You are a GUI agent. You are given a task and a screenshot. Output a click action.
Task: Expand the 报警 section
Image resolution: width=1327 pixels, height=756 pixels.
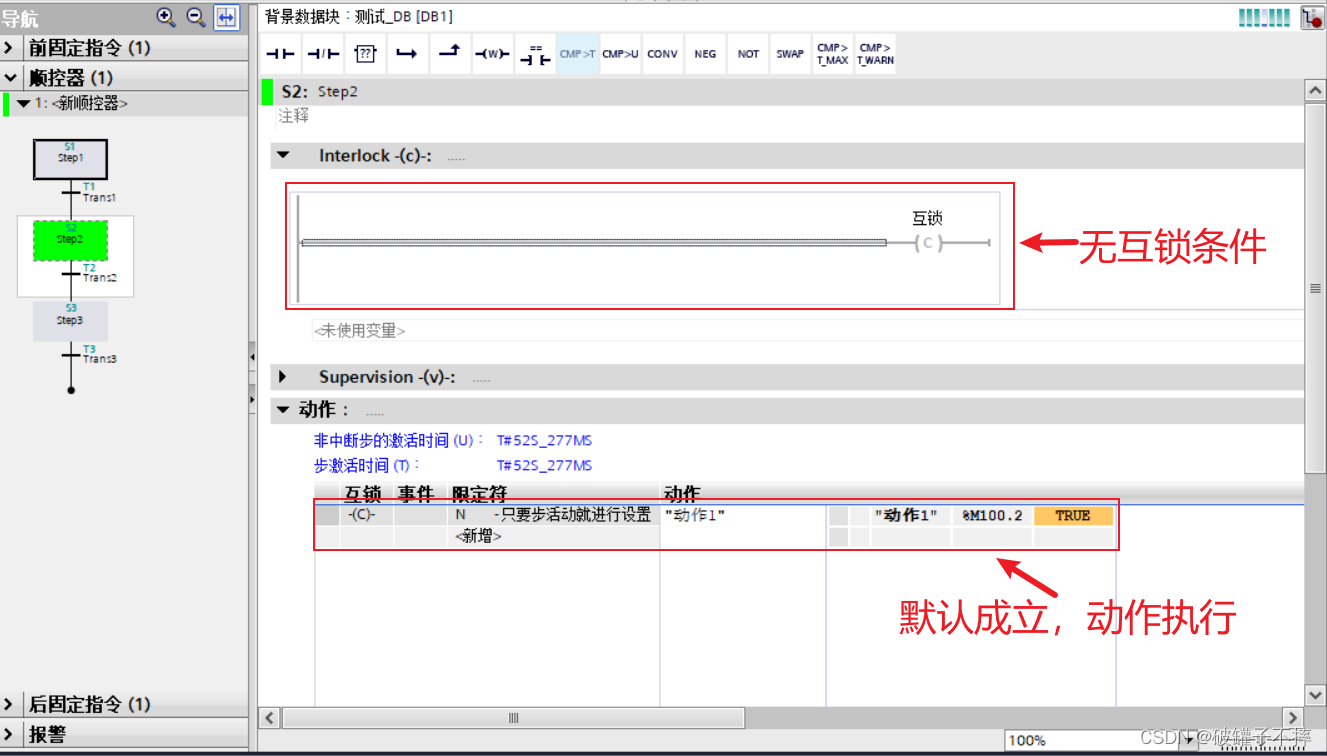(x=9, y=734)
